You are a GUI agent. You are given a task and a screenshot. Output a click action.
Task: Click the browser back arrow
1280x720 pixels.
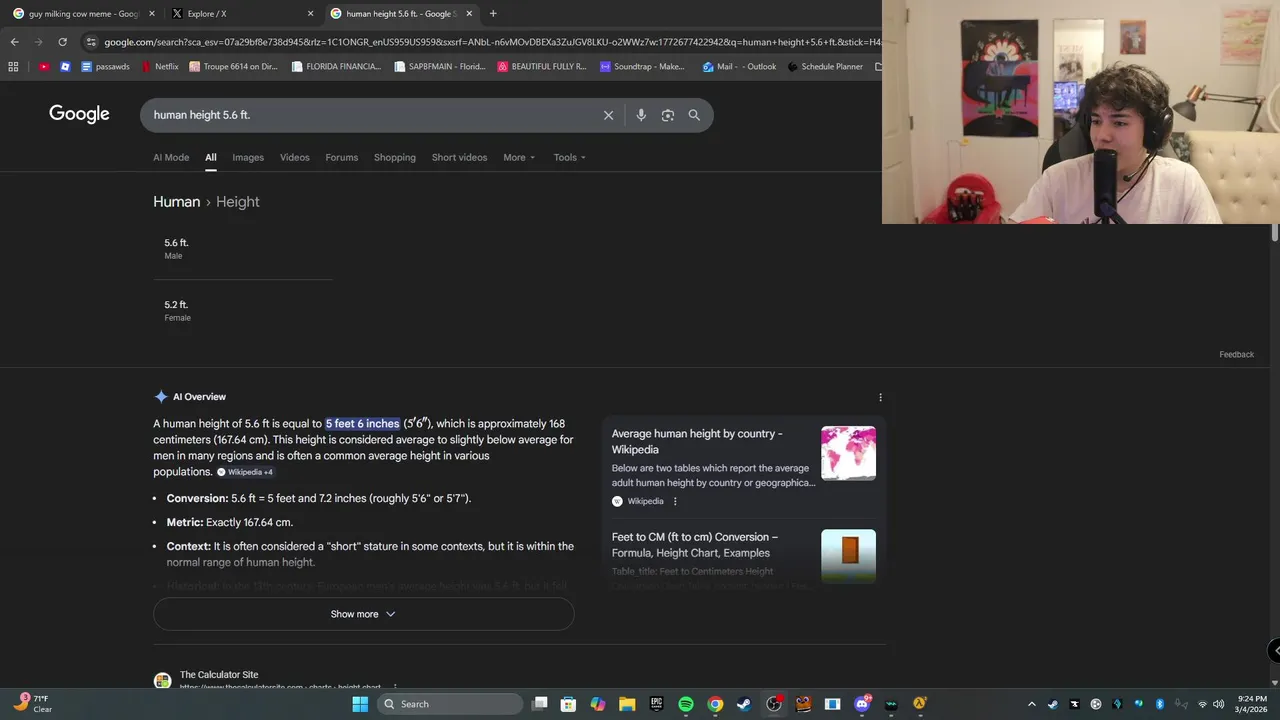click(14, 42)
